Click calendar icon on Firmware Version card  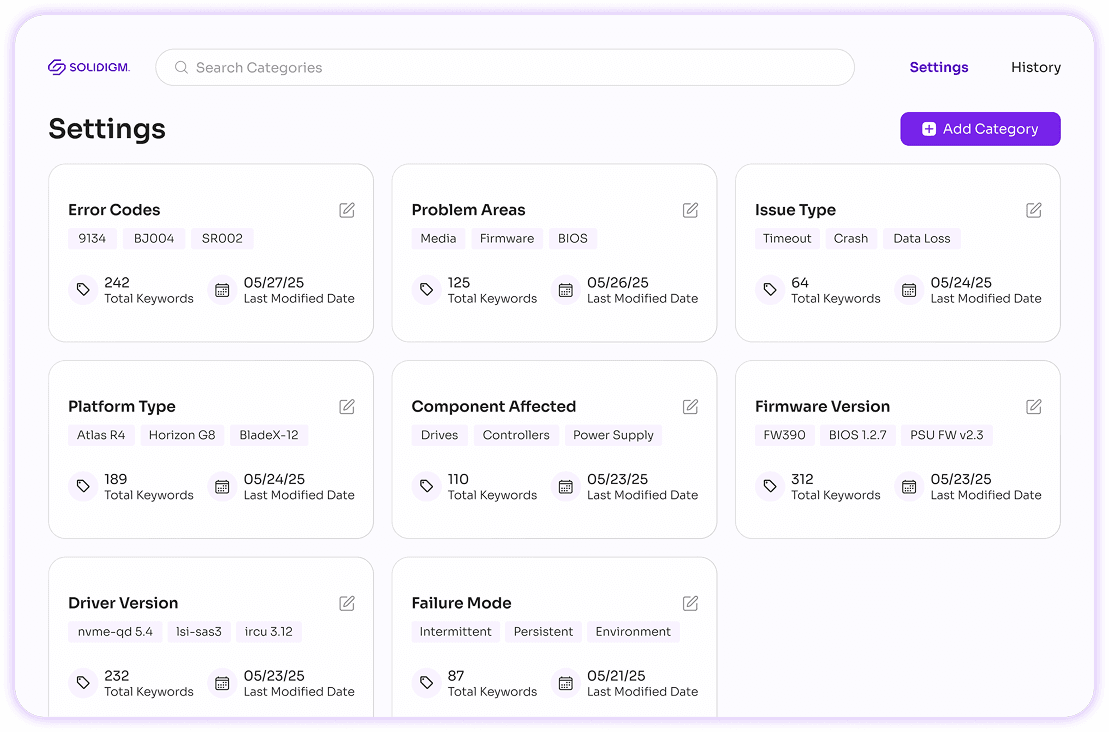tap(909, 487)
